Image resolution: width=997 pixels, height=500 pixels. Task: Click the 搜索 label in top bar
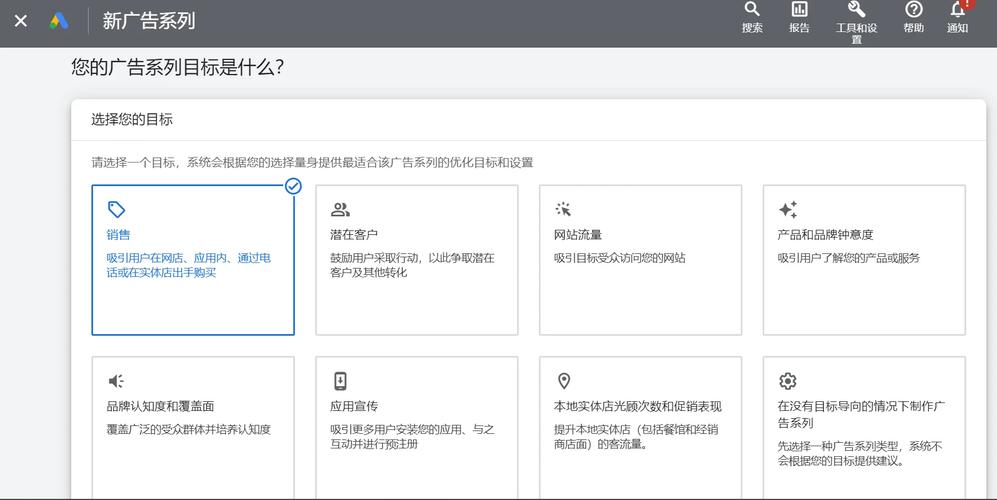(x=752, y=28)
